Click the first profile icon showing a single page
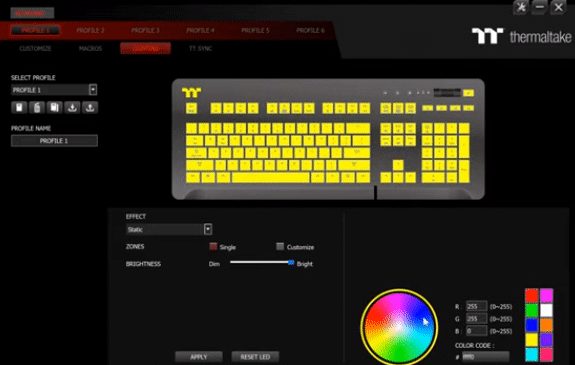This screenshot has width=575, height=365. [x=19, y=107]
